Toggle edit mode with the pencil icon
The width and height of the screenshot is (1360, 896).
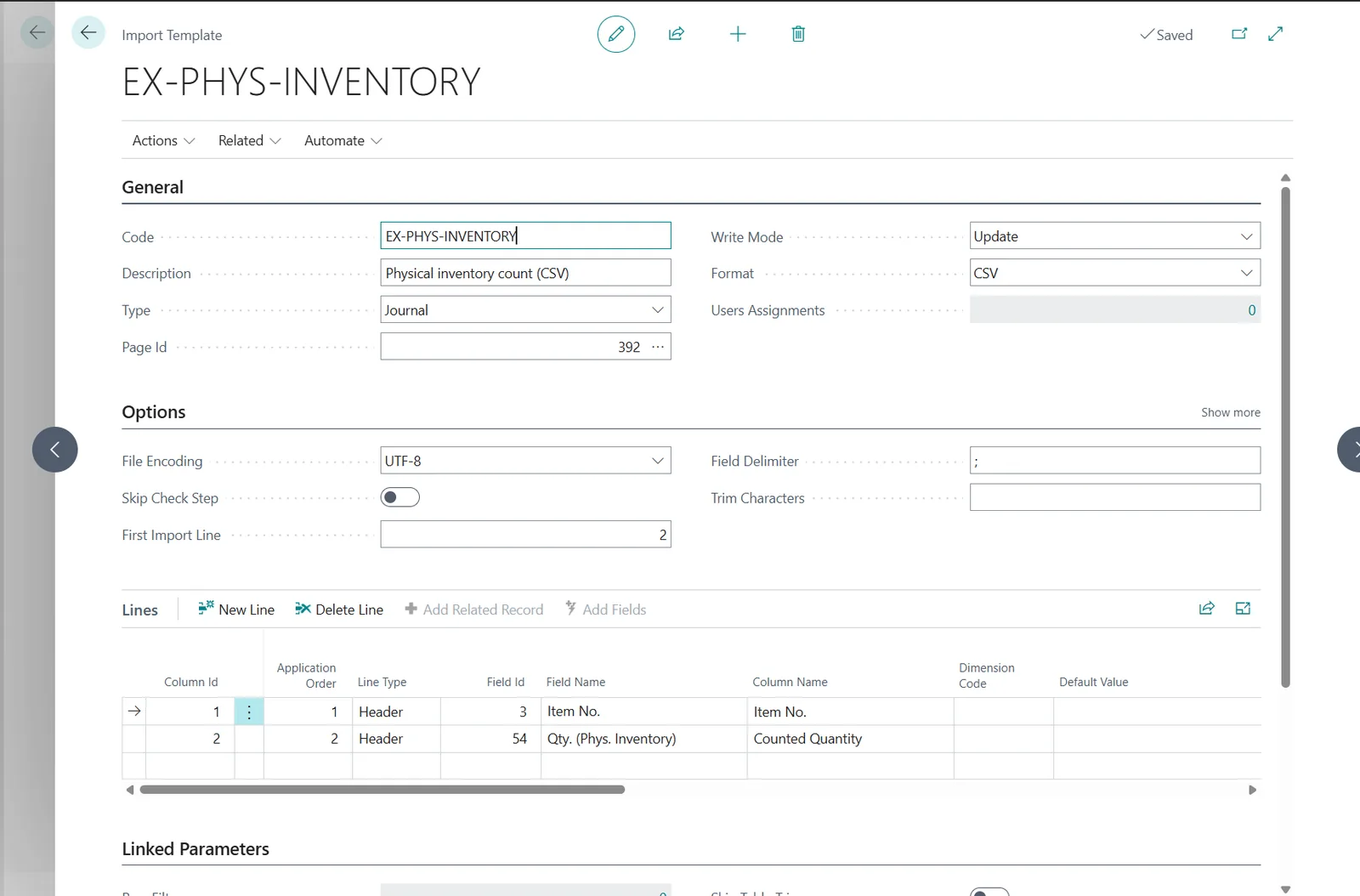click(616, 34)
